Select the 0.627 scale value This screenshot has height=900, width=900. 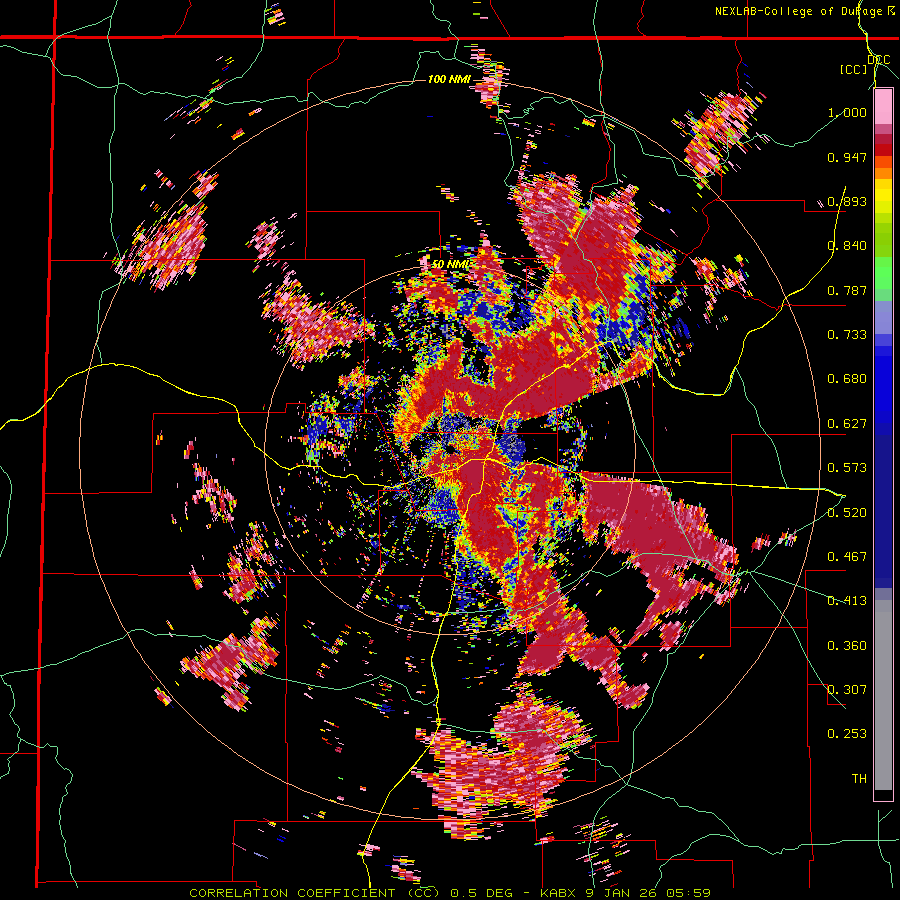(847, 424)
